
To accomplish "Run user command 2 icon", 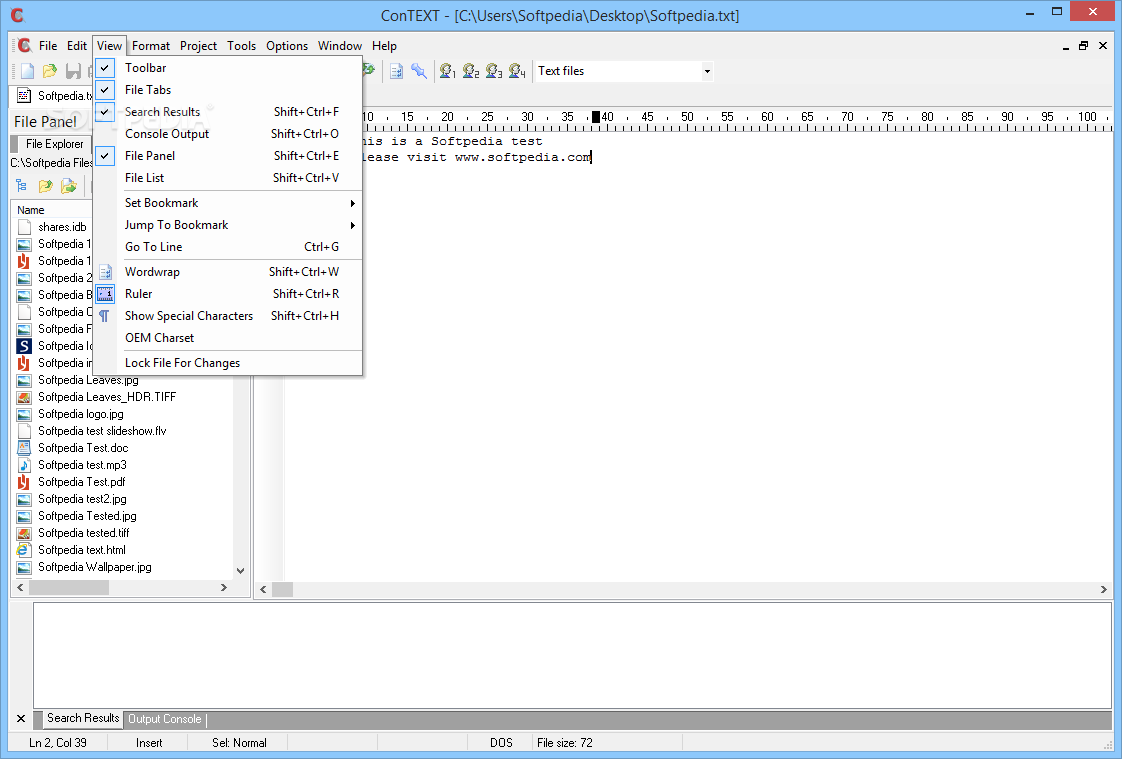I will (x=471, y=71).
